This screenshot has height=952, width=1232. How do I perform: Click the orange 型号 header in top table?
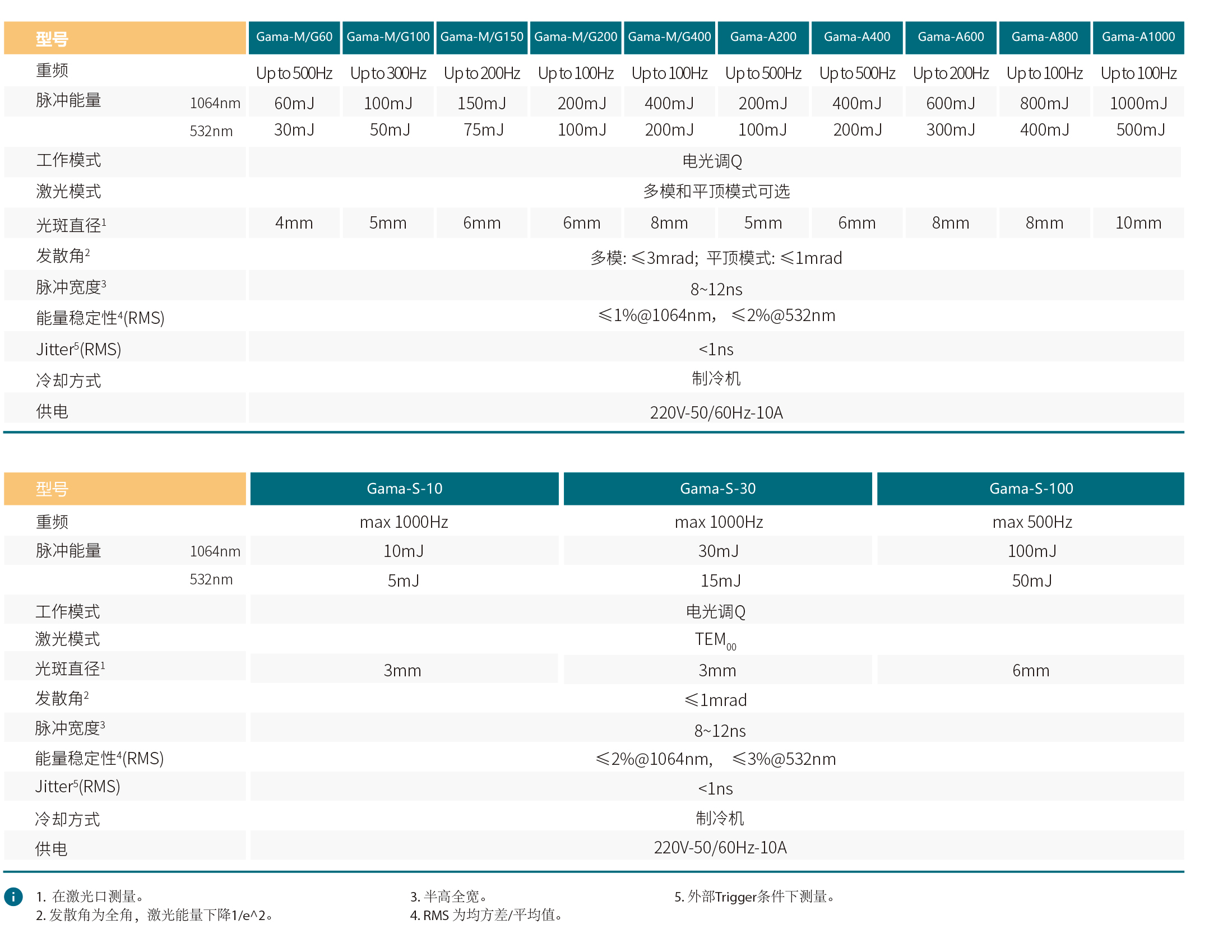pos(124,38)
